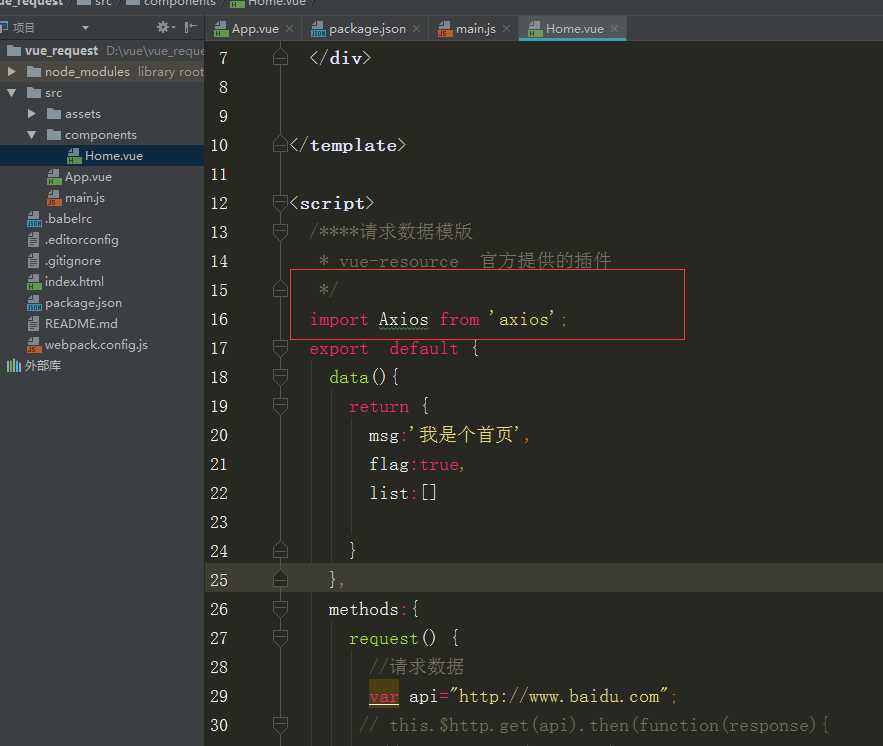This screenshot has height=746, width=883.
Task: Select README.md in the project tree
Action: pos(81,324)
